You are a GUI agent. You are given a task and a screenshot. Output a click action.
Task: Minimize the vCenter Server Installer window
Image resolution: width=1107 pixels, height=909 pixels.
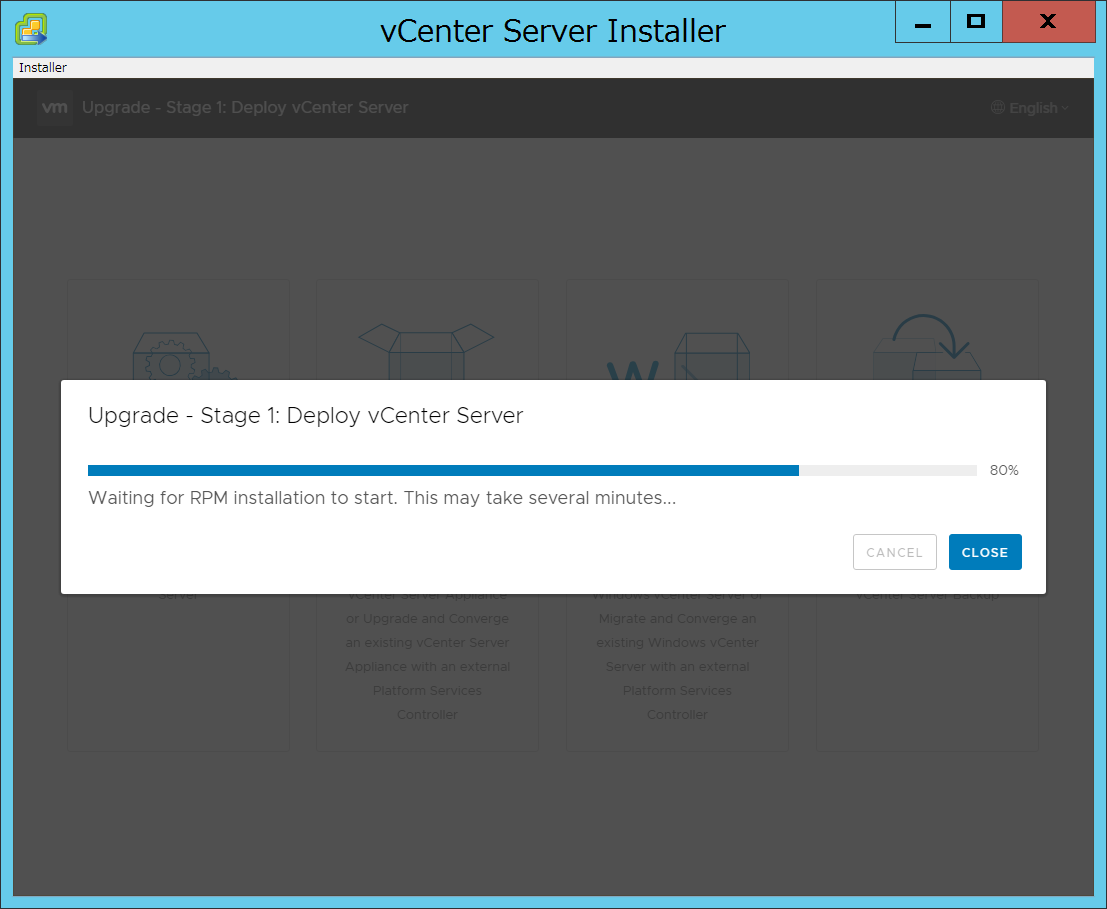(x=923, y=23)
